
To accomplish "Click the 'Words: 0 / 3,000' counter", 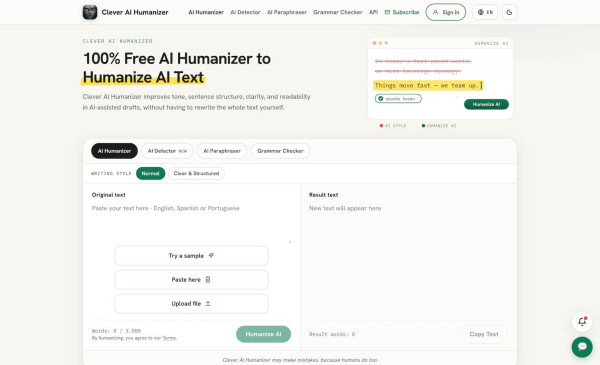I will pyautogui.click(x=116, y=331).
